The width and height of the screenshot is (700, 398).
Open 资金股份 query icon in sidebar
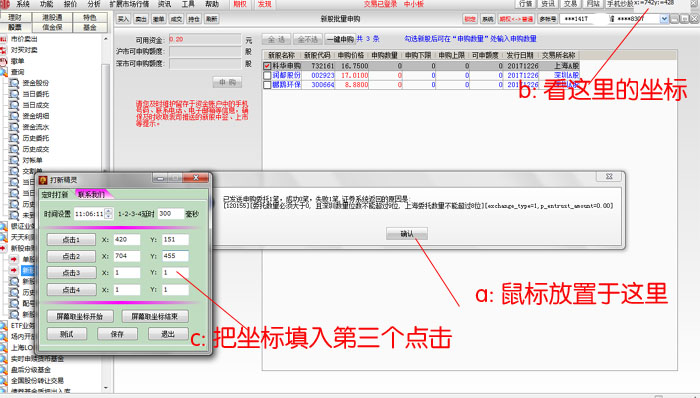pyautogui.click(x=14, y=83)
